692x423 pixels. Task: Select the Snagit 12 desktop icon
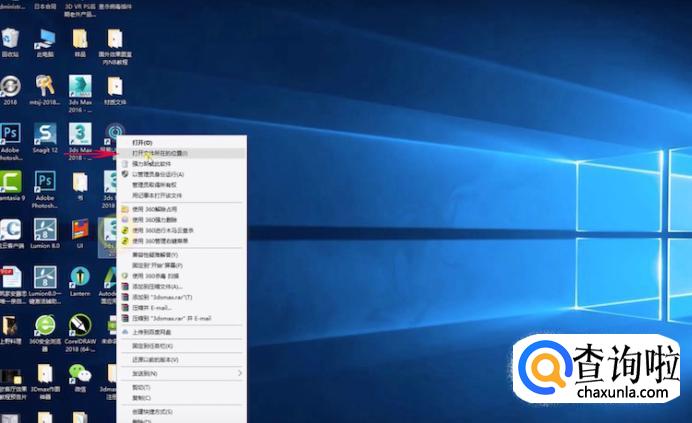[45, 138]
